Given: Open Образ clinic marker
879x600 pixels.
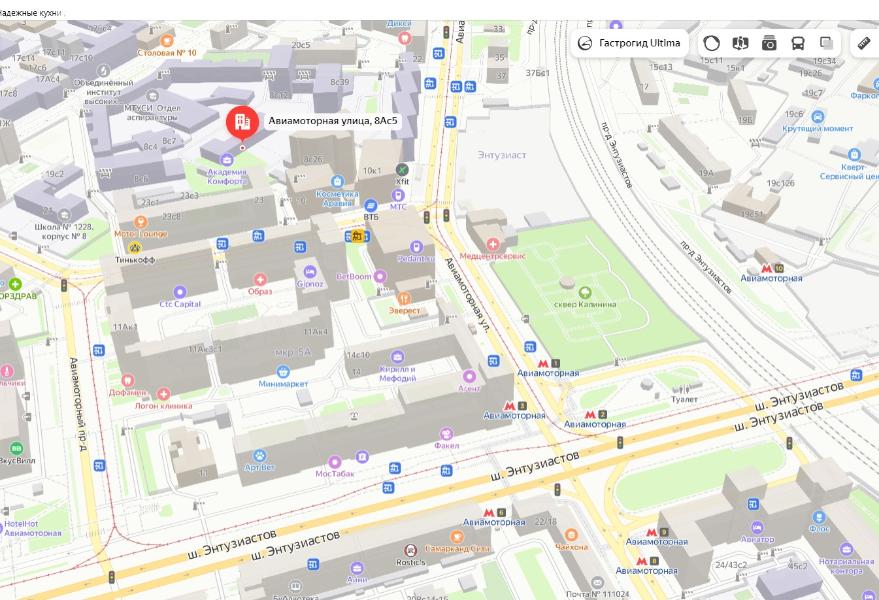Looking at the screenshot, I should coord(260,279).
